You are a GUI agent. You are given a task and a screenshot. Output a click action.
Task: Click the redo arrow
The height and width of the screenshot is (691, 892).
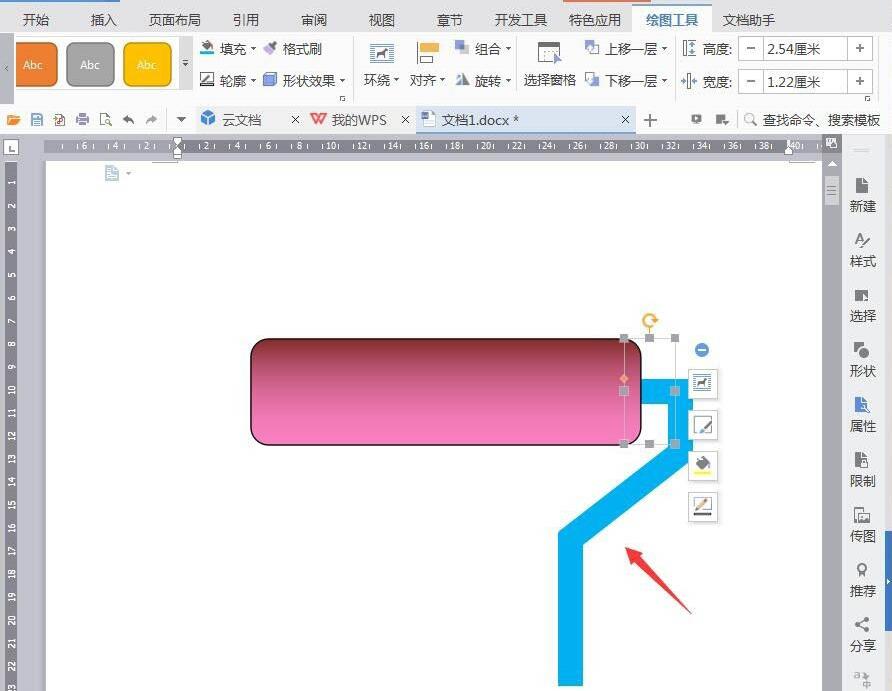click(151, 119)
